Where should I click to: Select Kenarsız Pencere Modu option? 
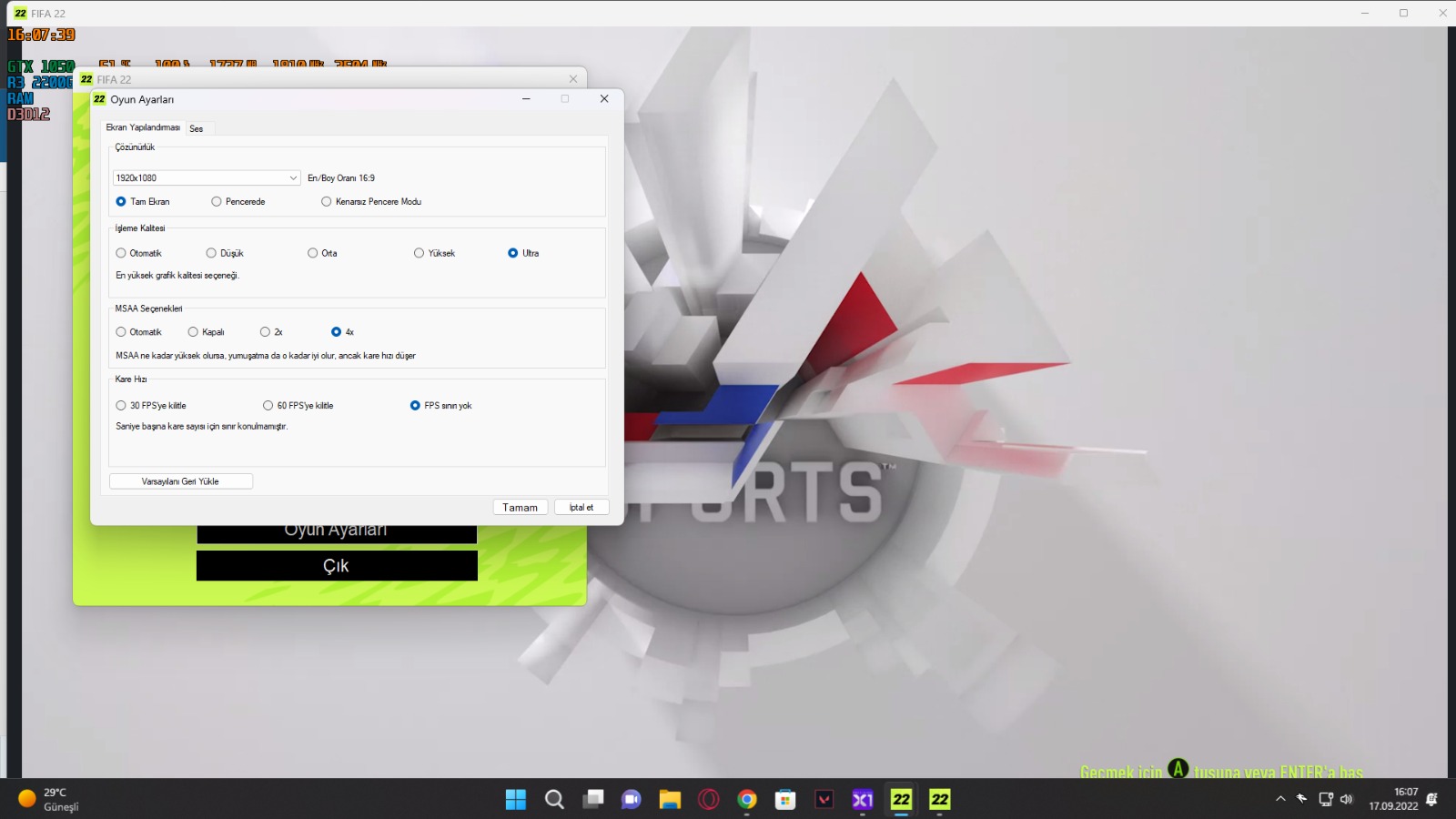click(371, 202)
